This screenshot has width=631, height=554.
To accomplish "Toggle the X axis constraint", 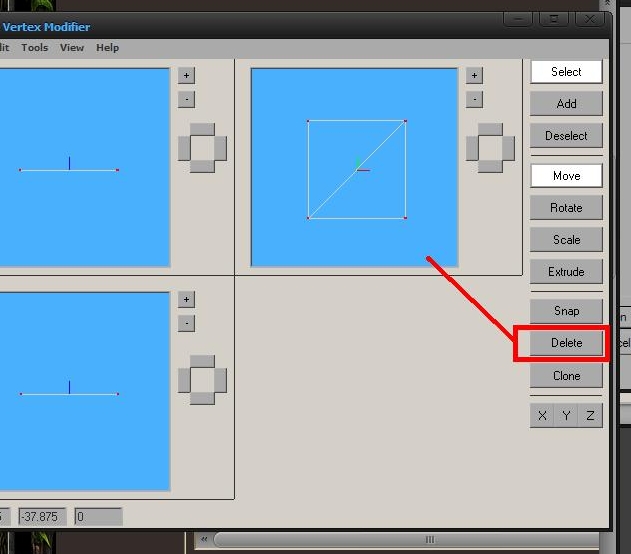I will 542,416.
